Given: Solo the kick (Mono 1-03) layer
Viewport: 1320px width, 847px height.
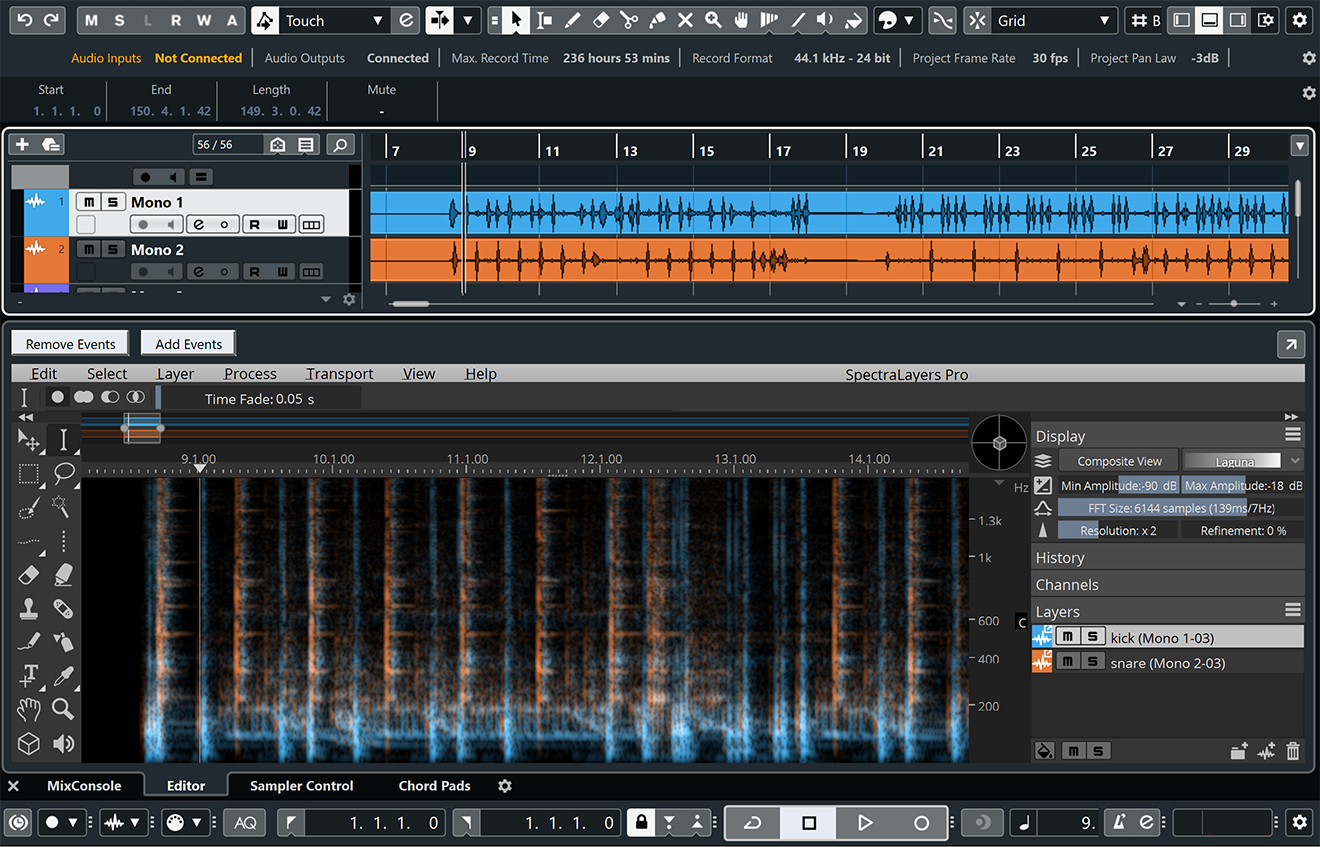Looking at the screenshot, I should click(1092, 637).
